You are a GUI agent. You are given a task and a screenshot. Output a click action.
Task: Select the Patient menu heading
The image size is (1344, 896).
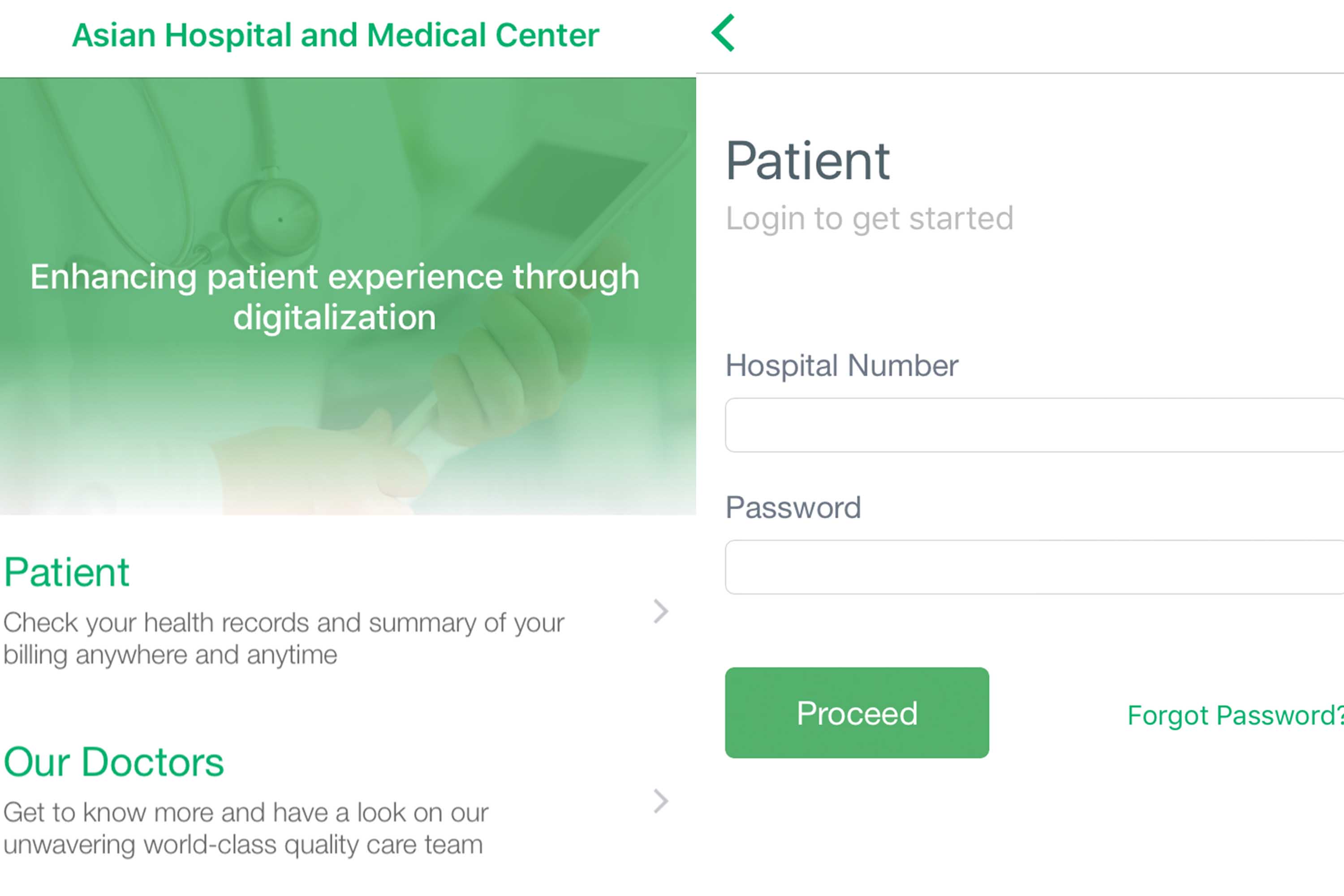point(67,572)
